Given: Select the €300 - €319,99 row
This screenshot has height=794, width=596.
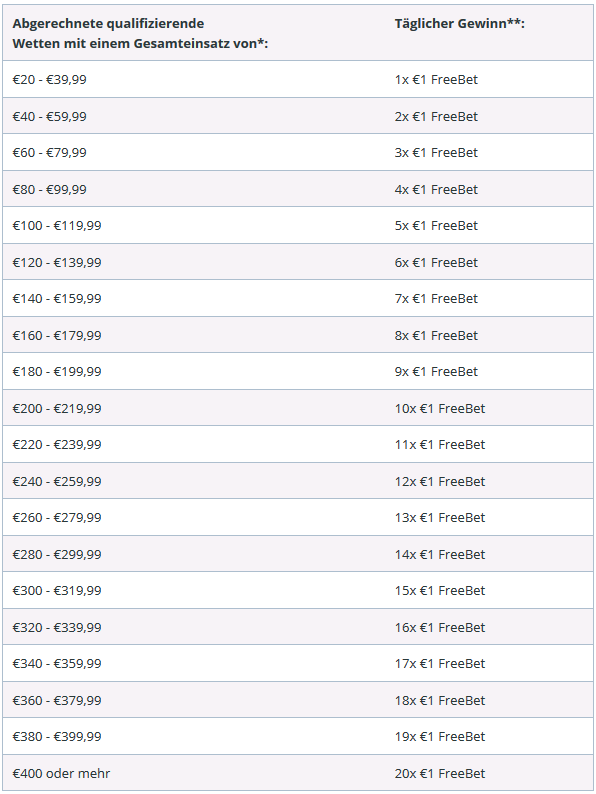Looking at the screenshot, I should [298, 590].
